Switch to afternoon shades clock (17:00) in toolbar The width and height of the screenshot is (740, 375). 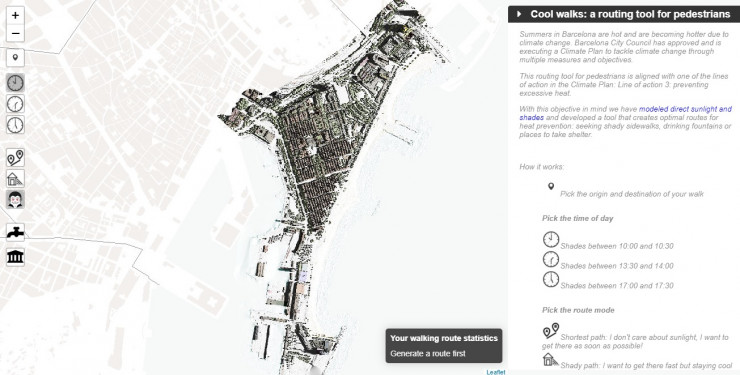15,125
